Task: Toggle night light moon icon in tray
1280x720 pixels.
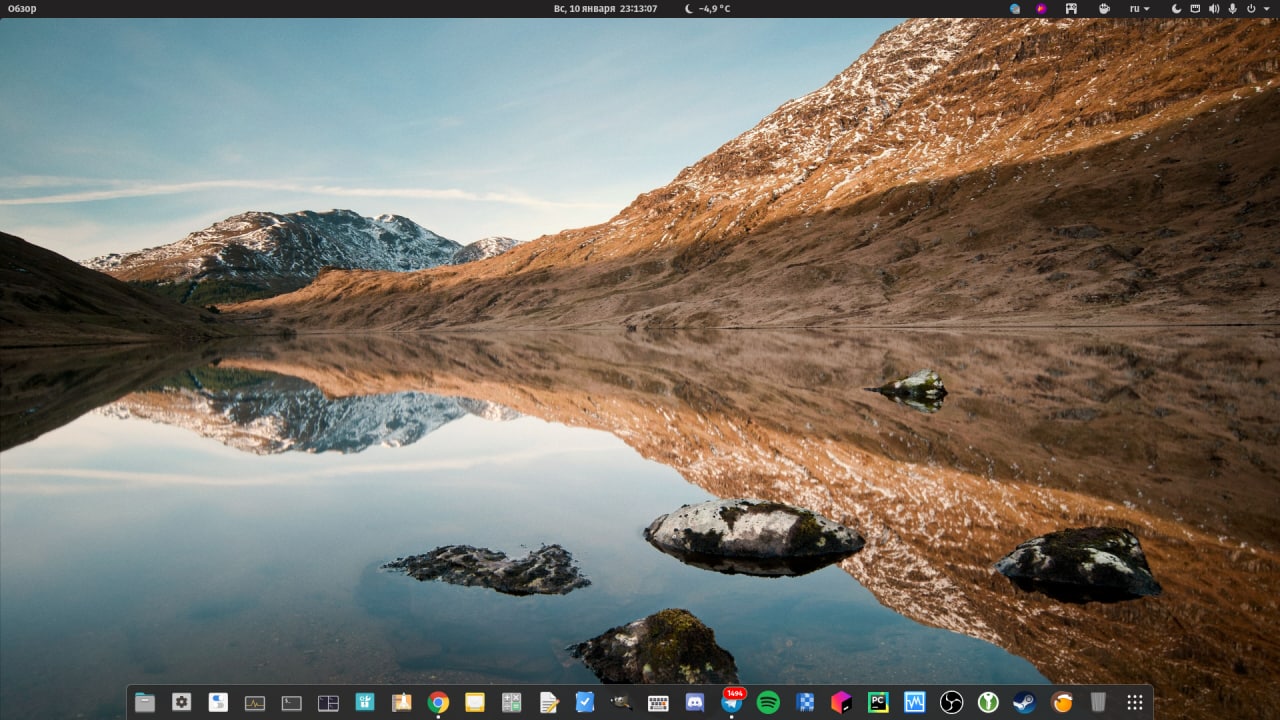Action: coord(1177,8)
